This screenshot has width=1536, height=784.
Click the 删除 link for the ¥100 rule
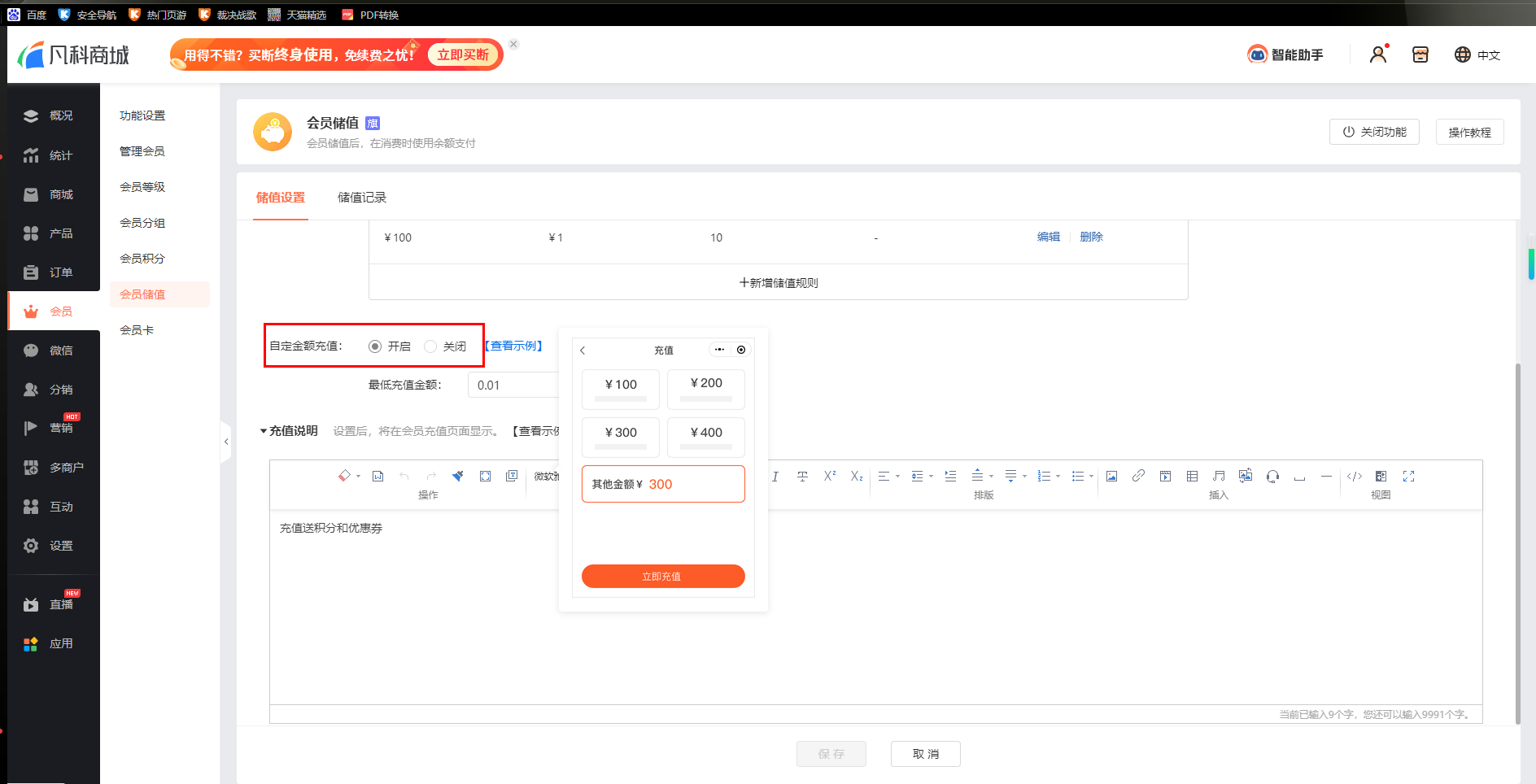click(x=1091, y=237)
